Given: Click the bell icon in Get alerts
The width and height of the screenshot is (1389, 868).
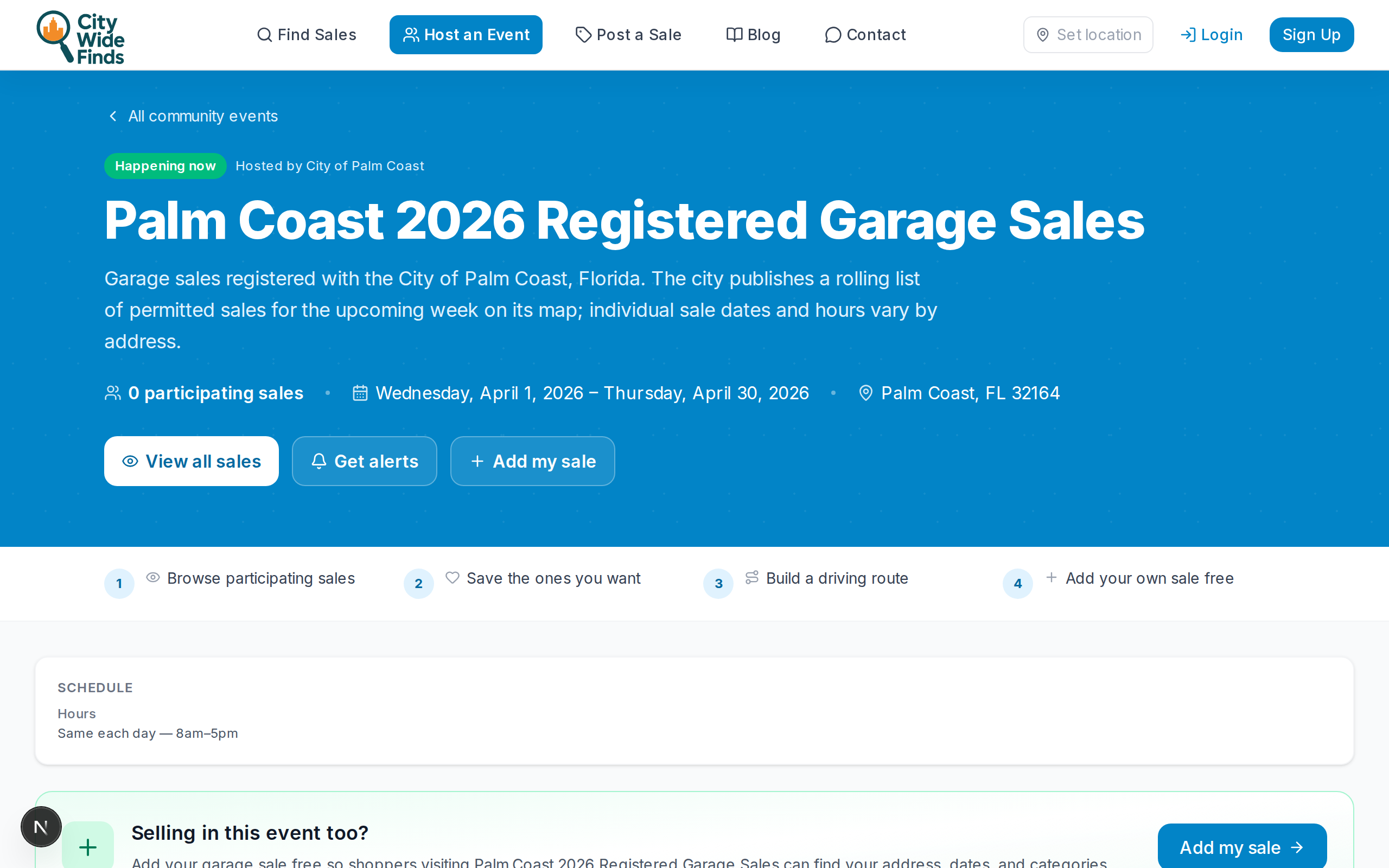Looking at the screenshot, I should [x=319, y=461].
